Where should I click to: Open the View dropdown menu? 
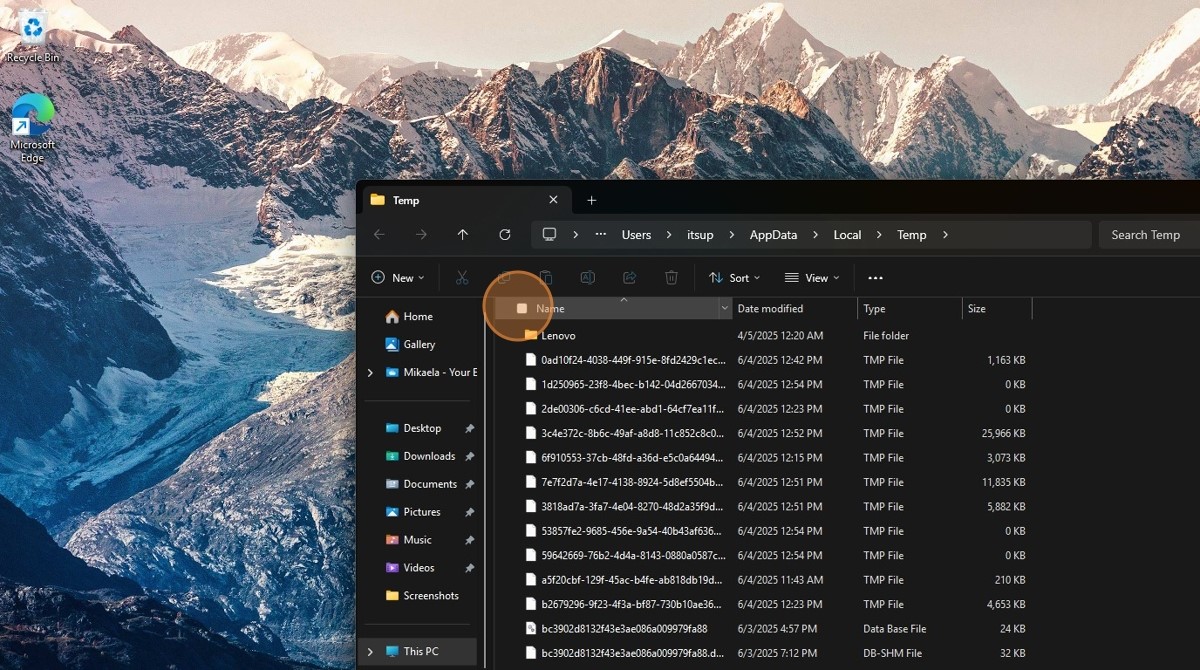812,278
